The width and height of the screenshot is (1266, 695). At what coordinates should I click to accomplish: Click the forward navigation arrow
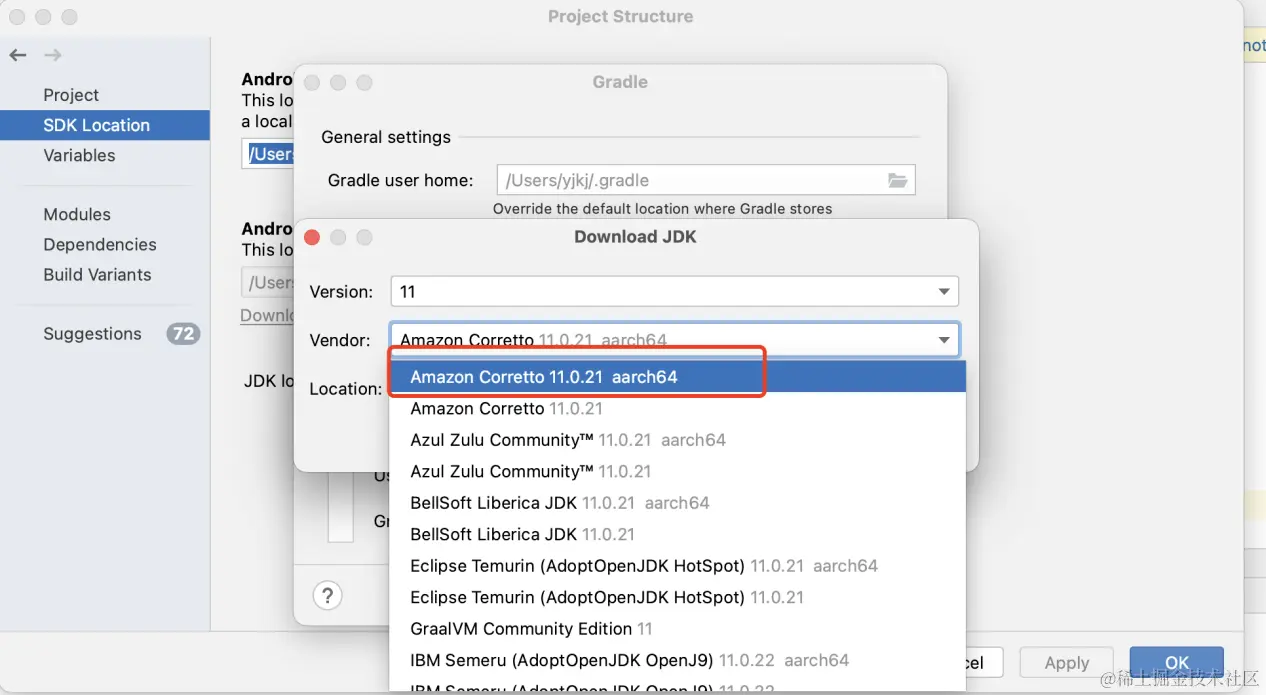(53, 55)
